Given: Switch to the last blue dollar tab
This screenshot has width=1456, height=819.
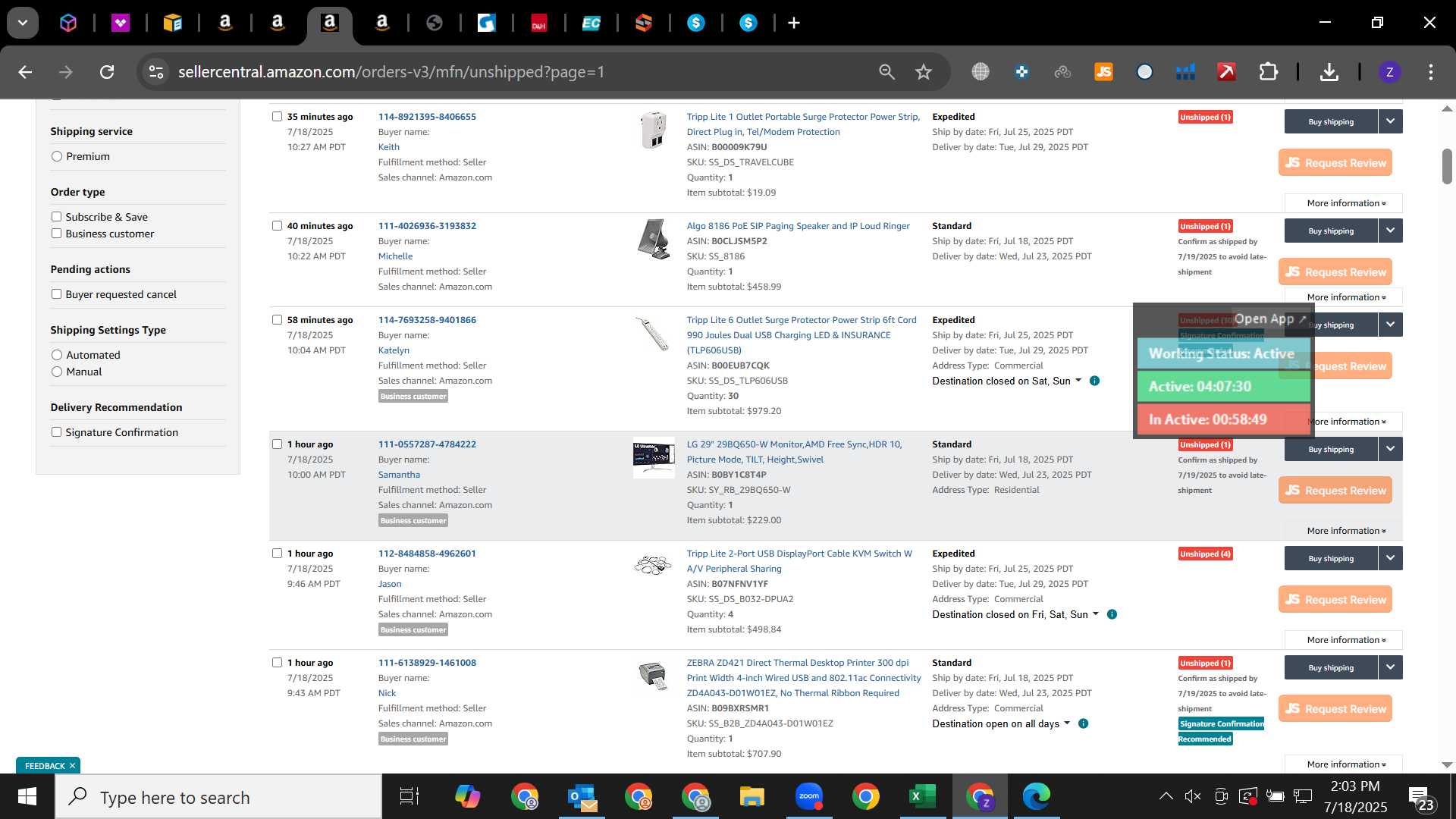Looking at the screenshot, I should 748,24.
